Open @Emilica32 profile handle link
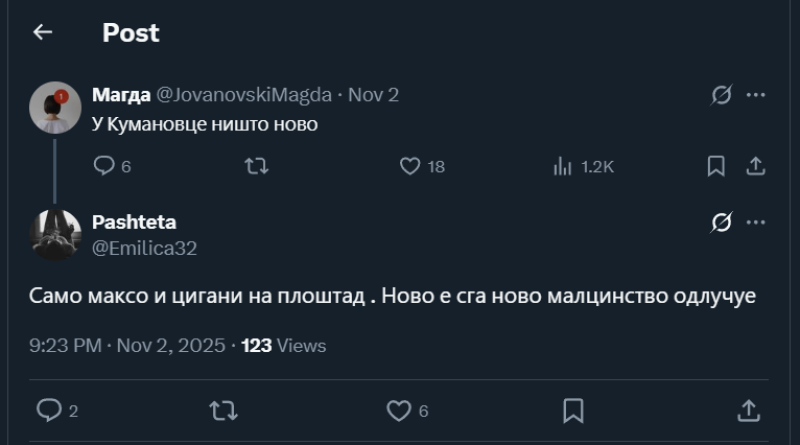The image size is (800, 445). [144, 248]
